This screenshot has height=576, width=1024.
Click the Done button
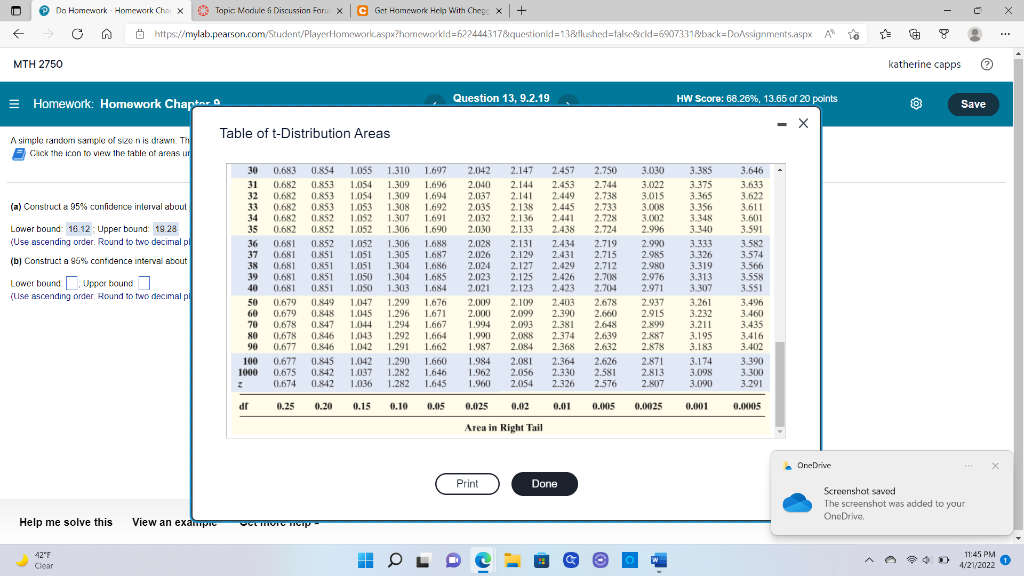click(x=544, y=484)
